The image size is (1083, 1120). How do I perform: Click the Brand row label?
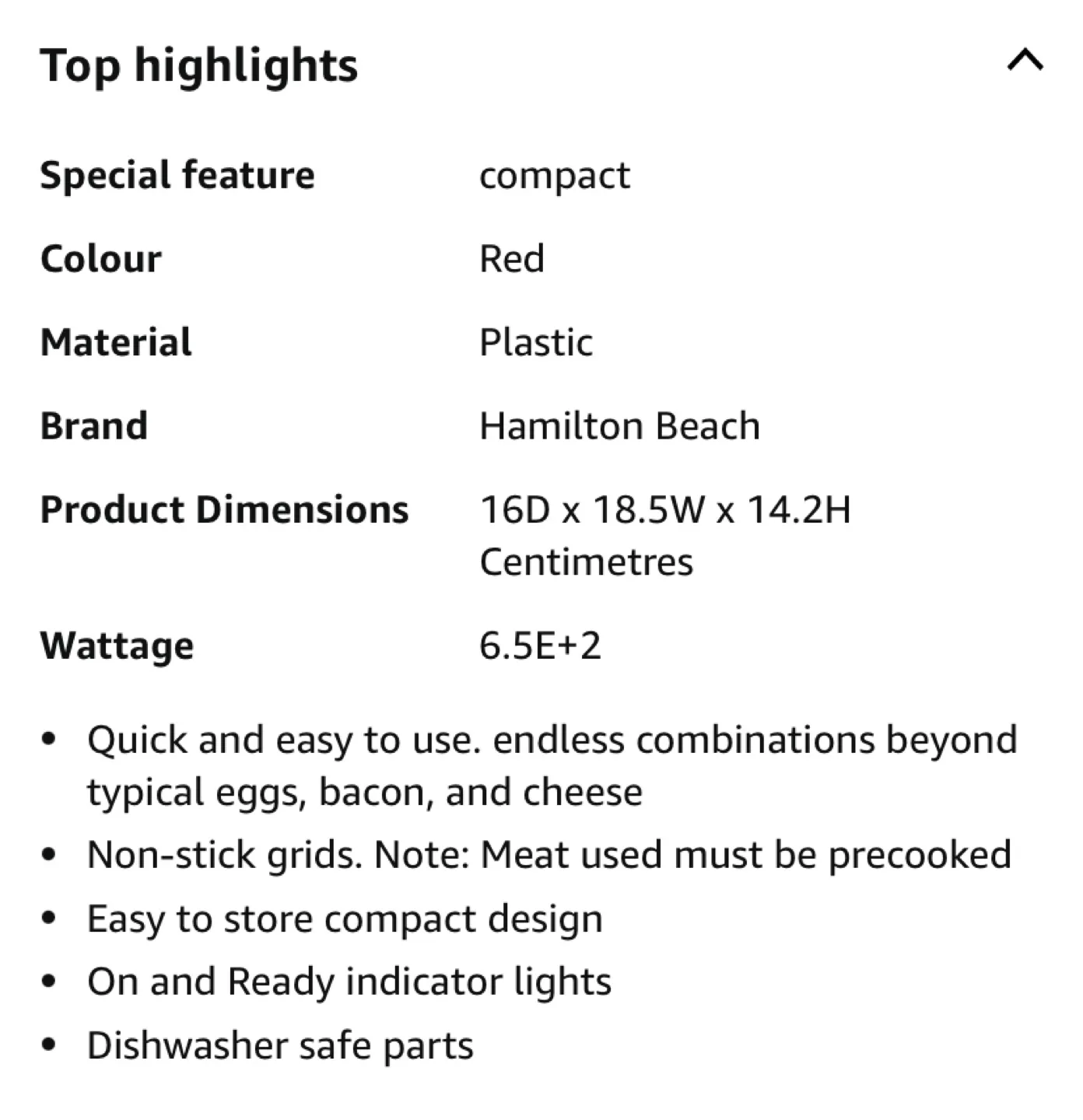(x=95, y=425)
